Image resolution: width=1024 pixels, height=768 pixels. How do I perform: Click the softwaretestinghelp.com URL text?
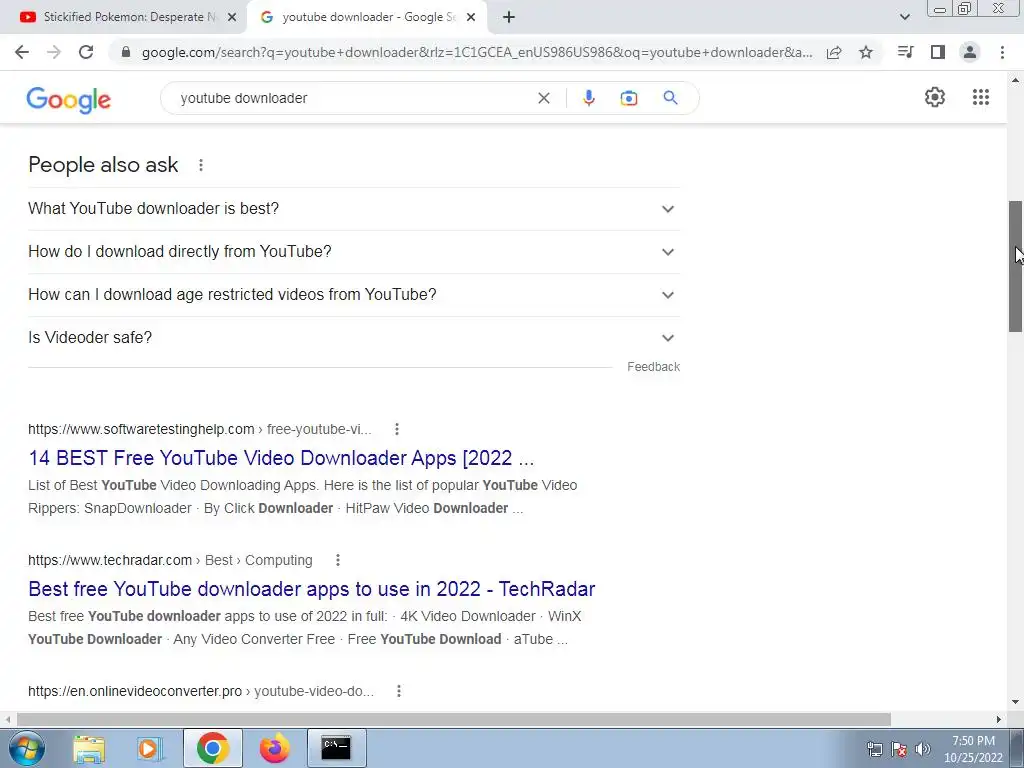tap(141, 429)
